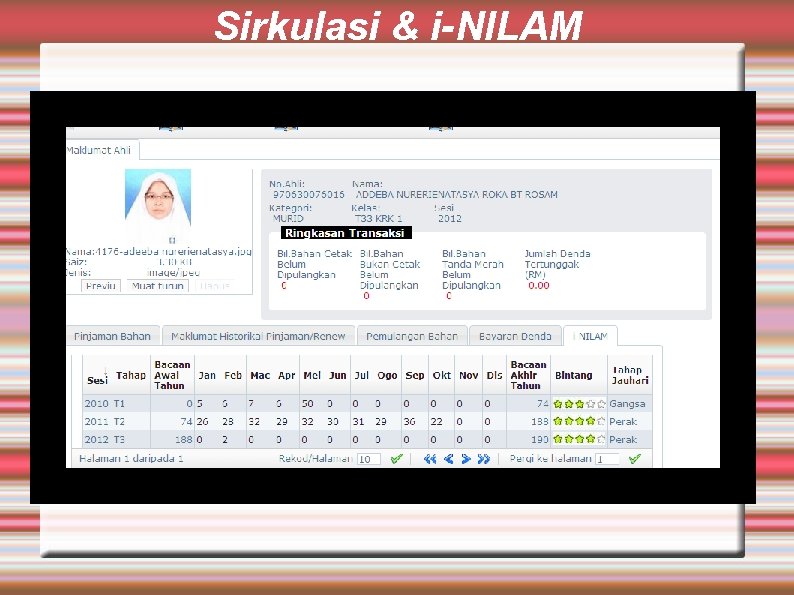Switch to the Pinjaman Bahan tab

coord(112,336)
